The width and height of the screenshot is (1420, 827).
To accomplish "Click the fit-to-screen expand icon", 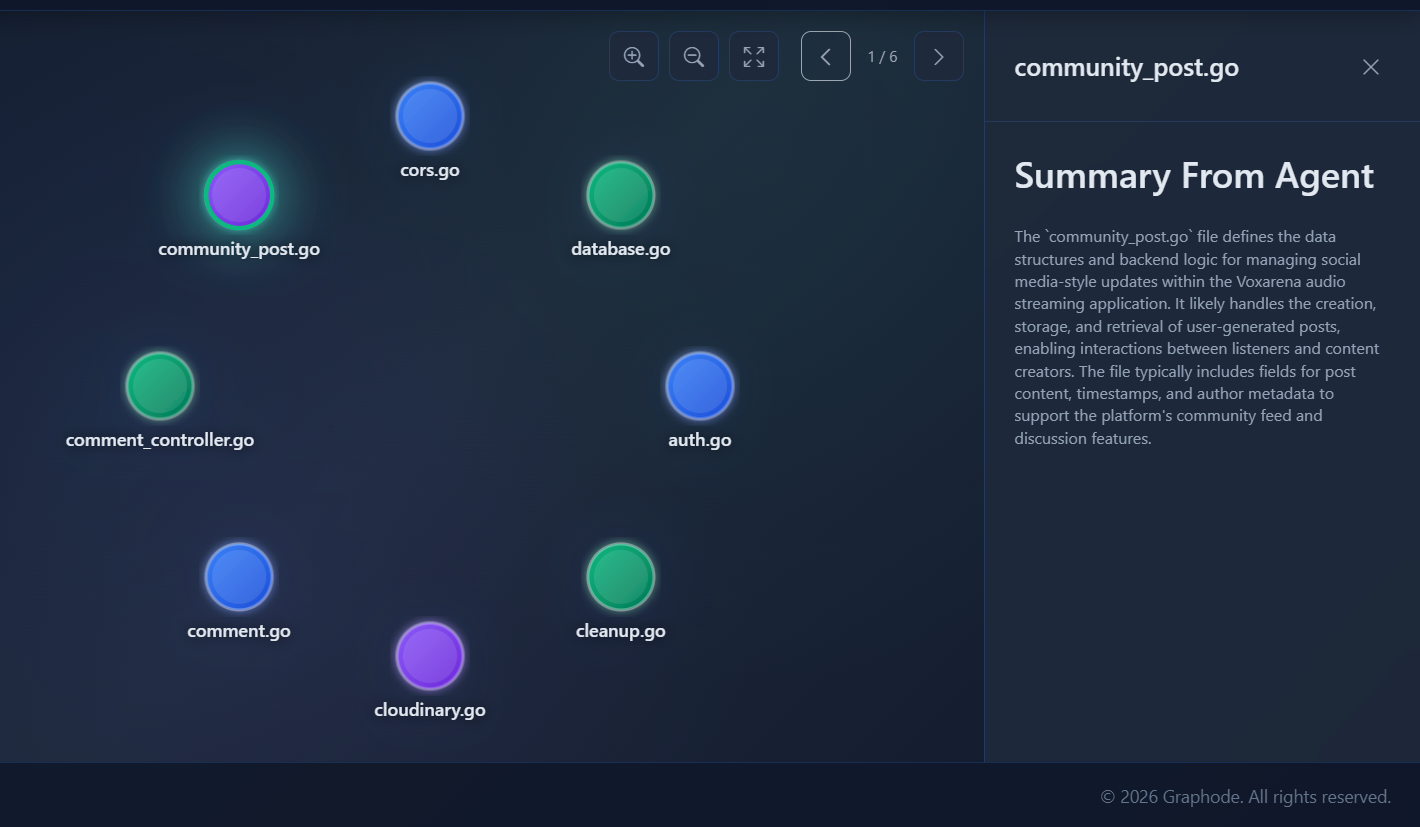I will pyautogui.click(x=753, y=56).
